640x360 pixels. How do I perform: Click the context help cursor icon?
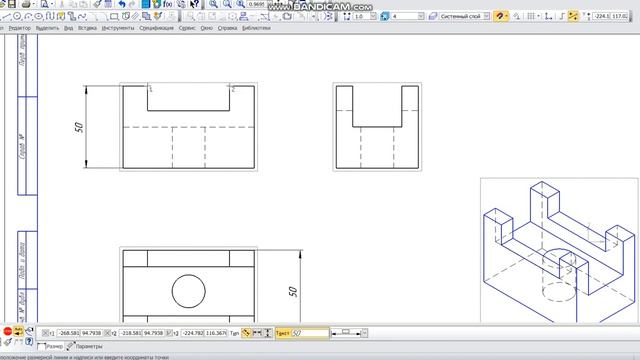coord(194,4)
